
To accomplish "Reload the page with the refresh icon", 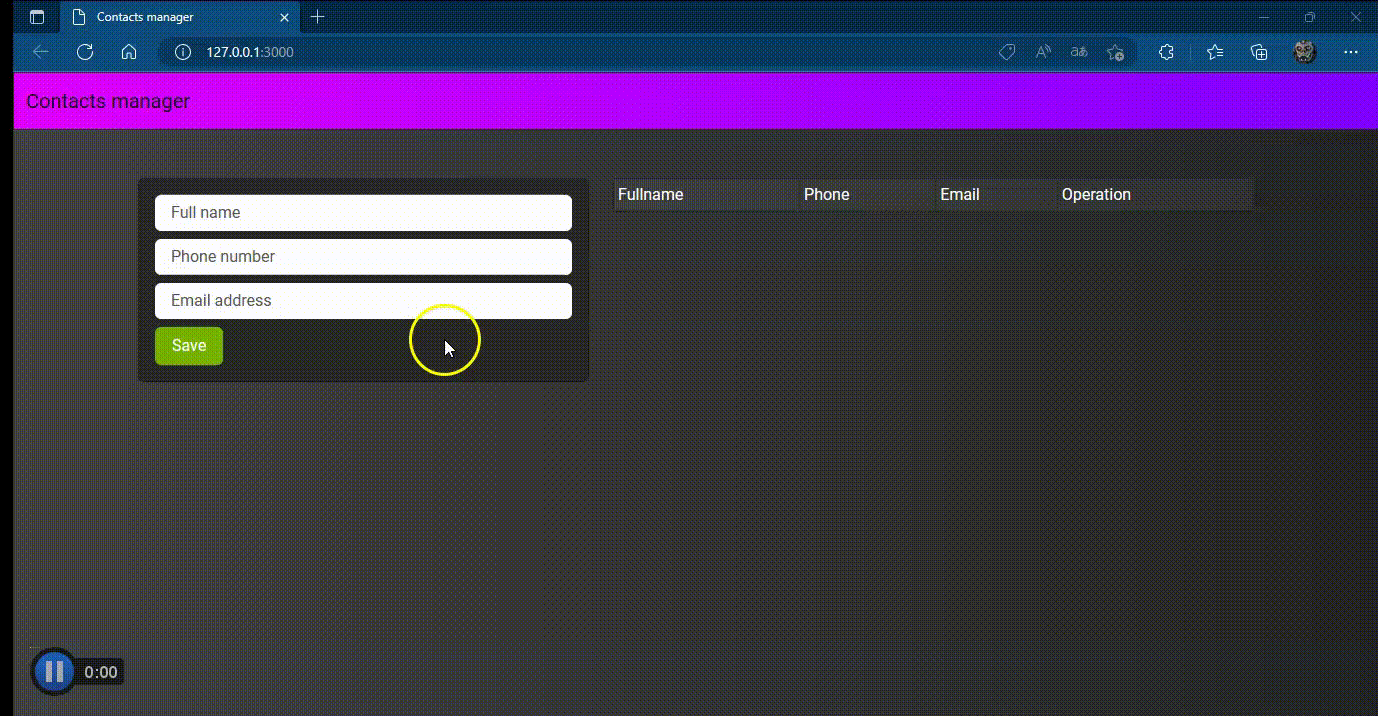I will click(x=85, y=52).
